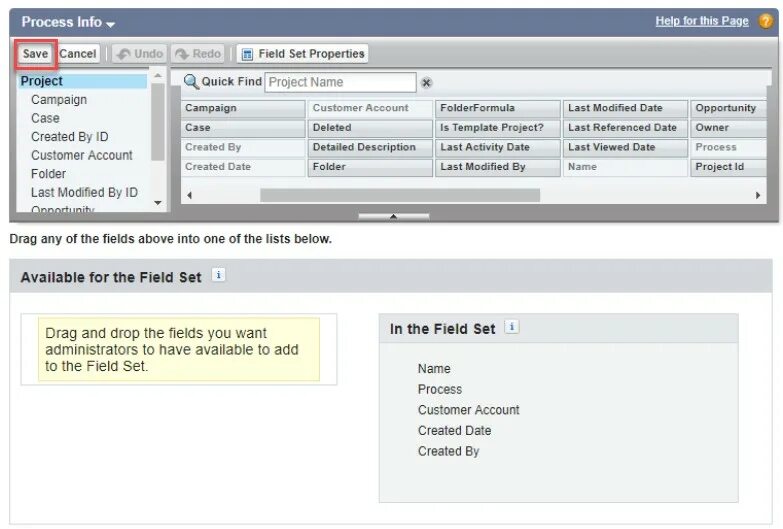Click the Last Activity Date tile

[x=498, y=147]
